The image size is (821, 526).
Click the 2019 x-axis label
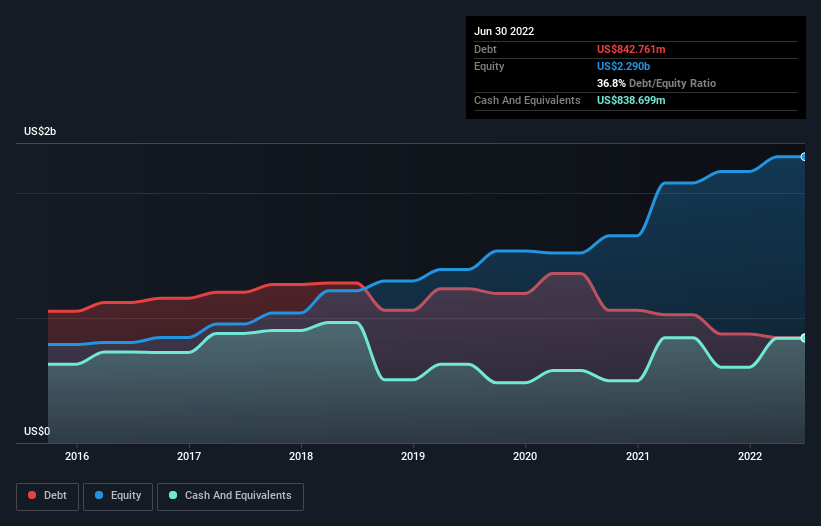pyautogui.click(x=413, y=456)
